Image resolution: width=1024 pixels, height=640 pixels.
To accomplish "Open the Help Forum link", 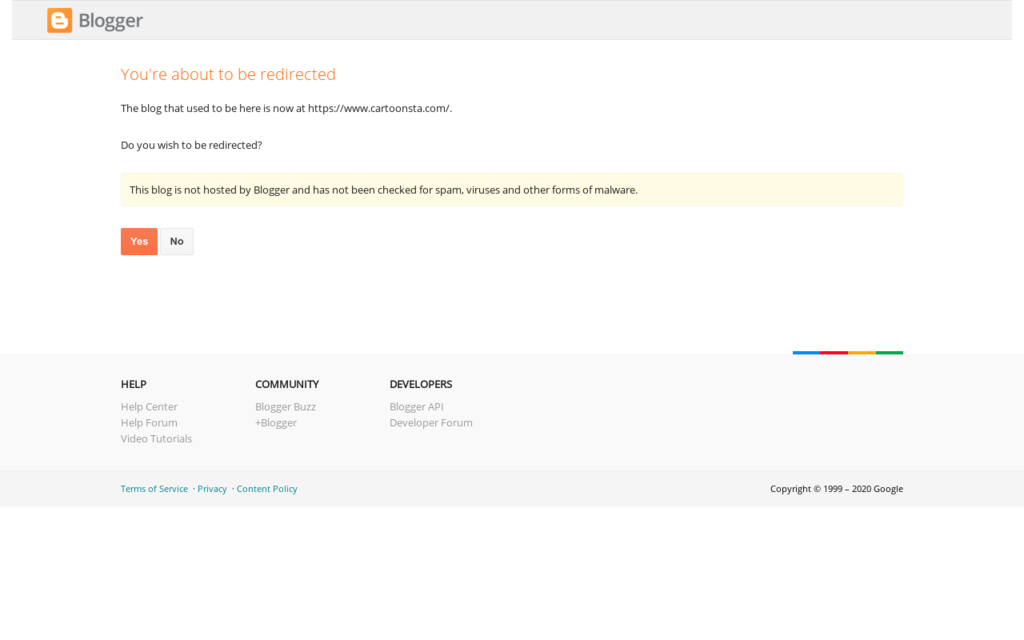I will pyautogui.click(x=149, y=423).
